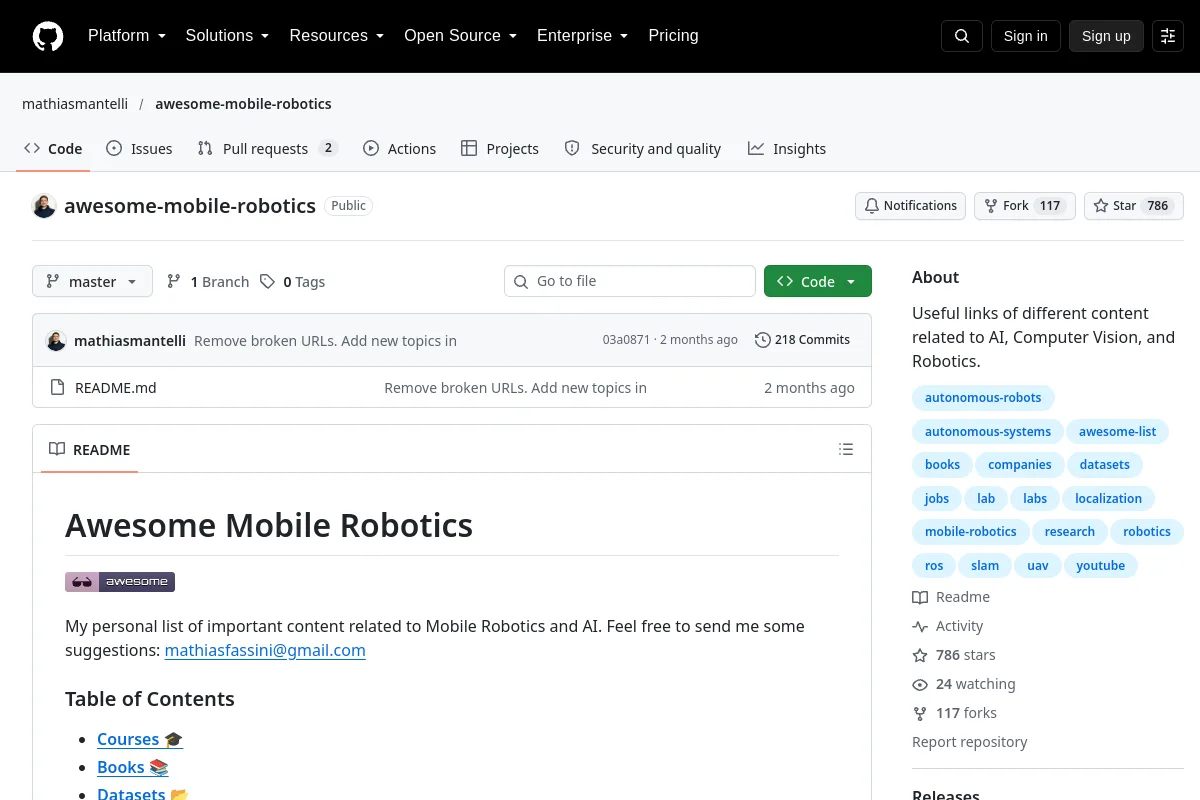Click the mathiasfassini@gmail.com email link
1200x800 pixels.
point(265,650)
